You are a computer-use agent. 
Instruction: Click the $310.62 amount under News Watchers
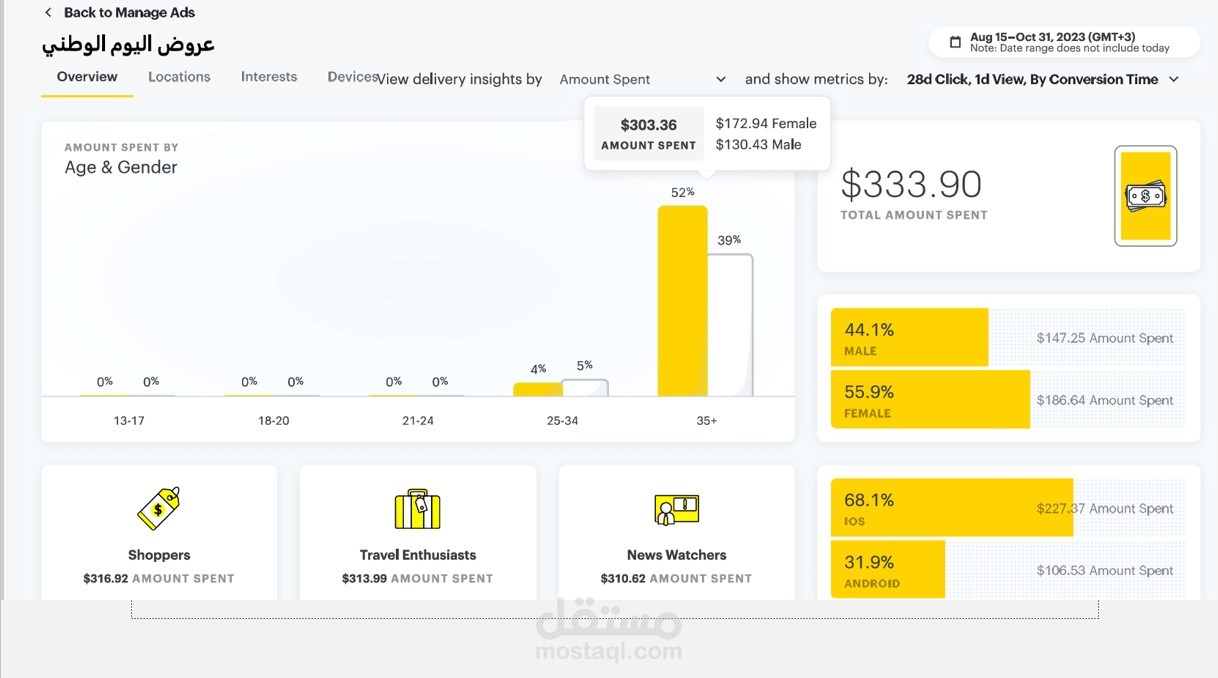(623, 578)
